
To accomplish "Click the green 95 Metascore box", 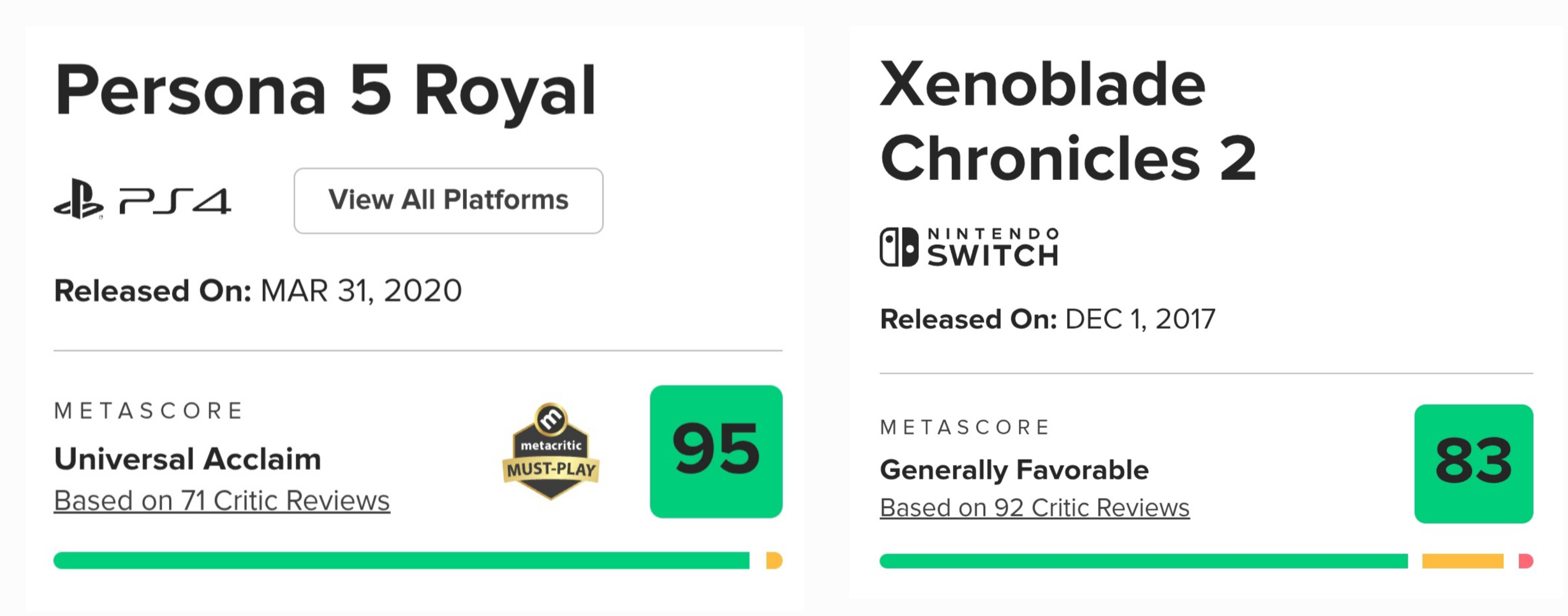I will (x=716, y=452).
